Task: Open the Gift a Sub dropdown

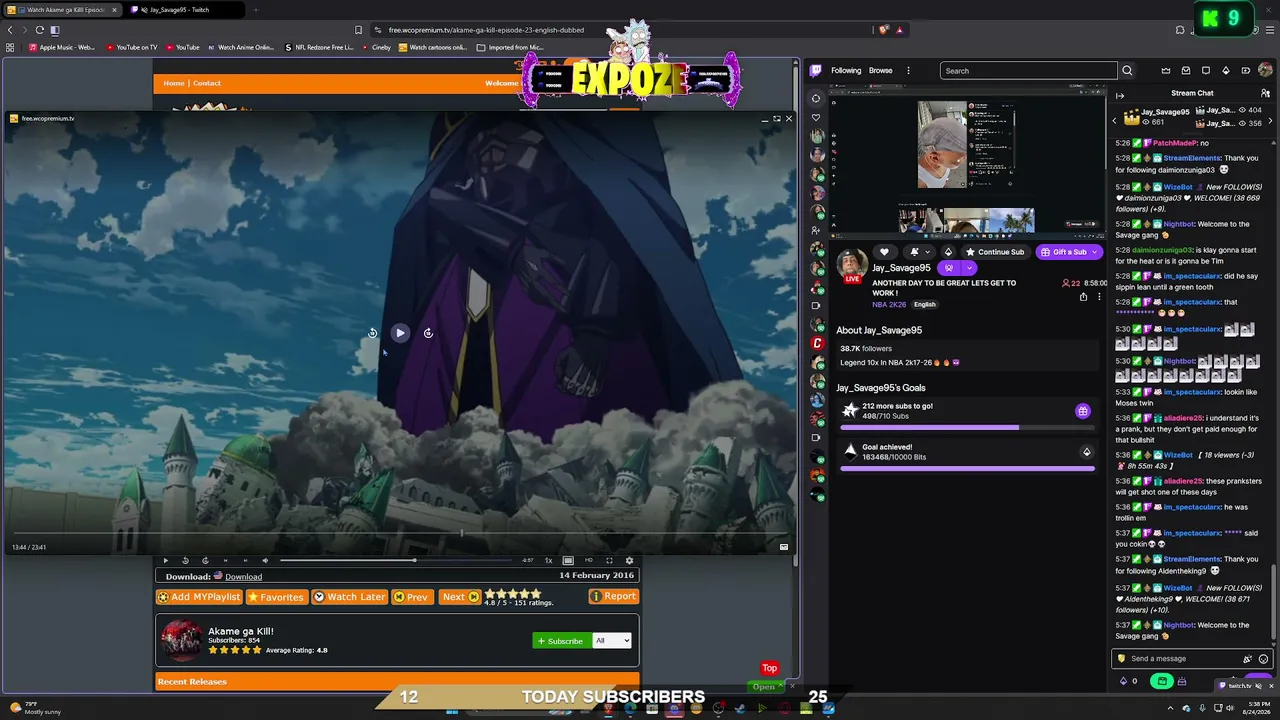Action: tap(1068, 252)
